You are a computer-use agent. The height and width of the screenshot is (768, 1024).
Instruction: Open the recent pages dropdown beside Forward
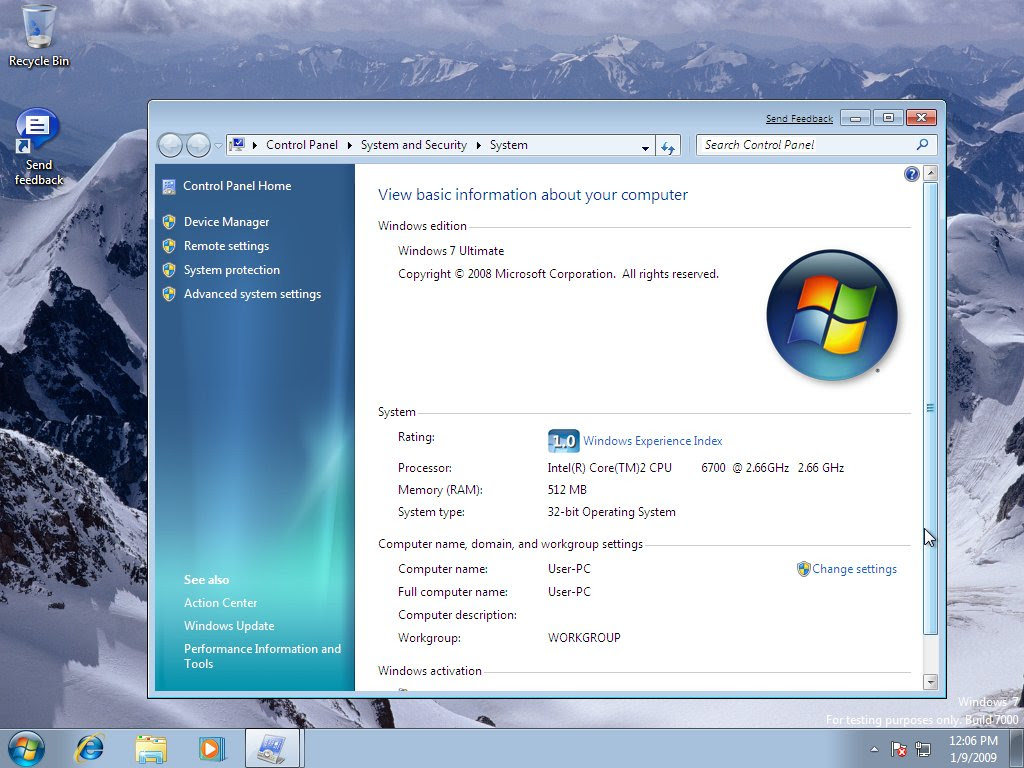click(218, 146)
